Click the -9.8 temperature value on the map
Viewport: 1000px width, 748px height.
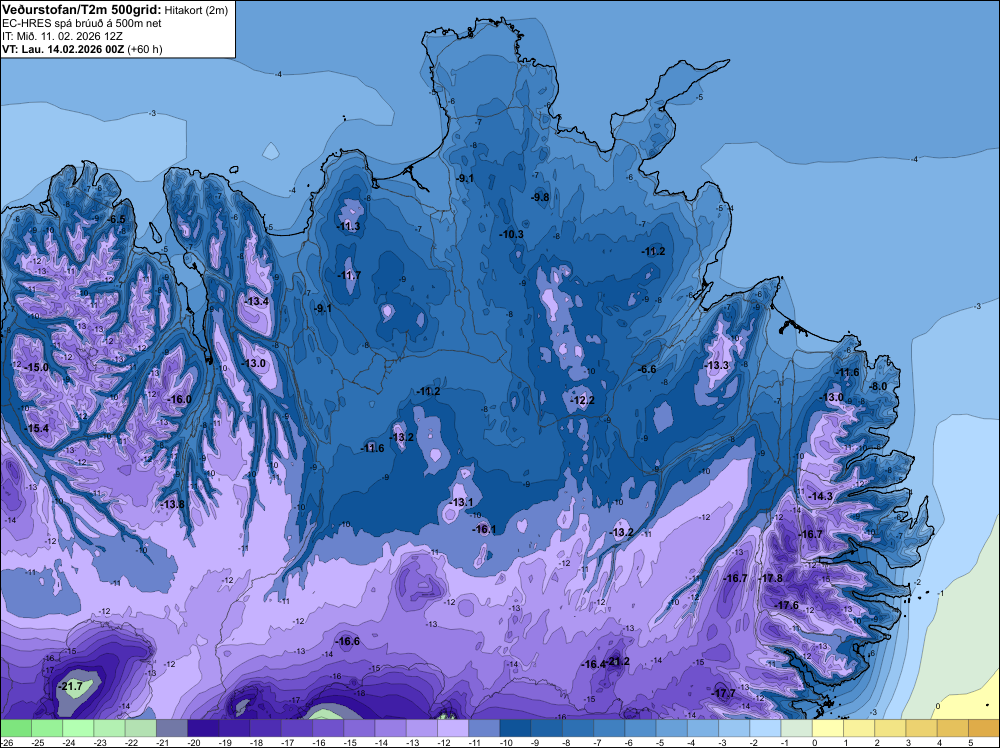pos(540,197)
